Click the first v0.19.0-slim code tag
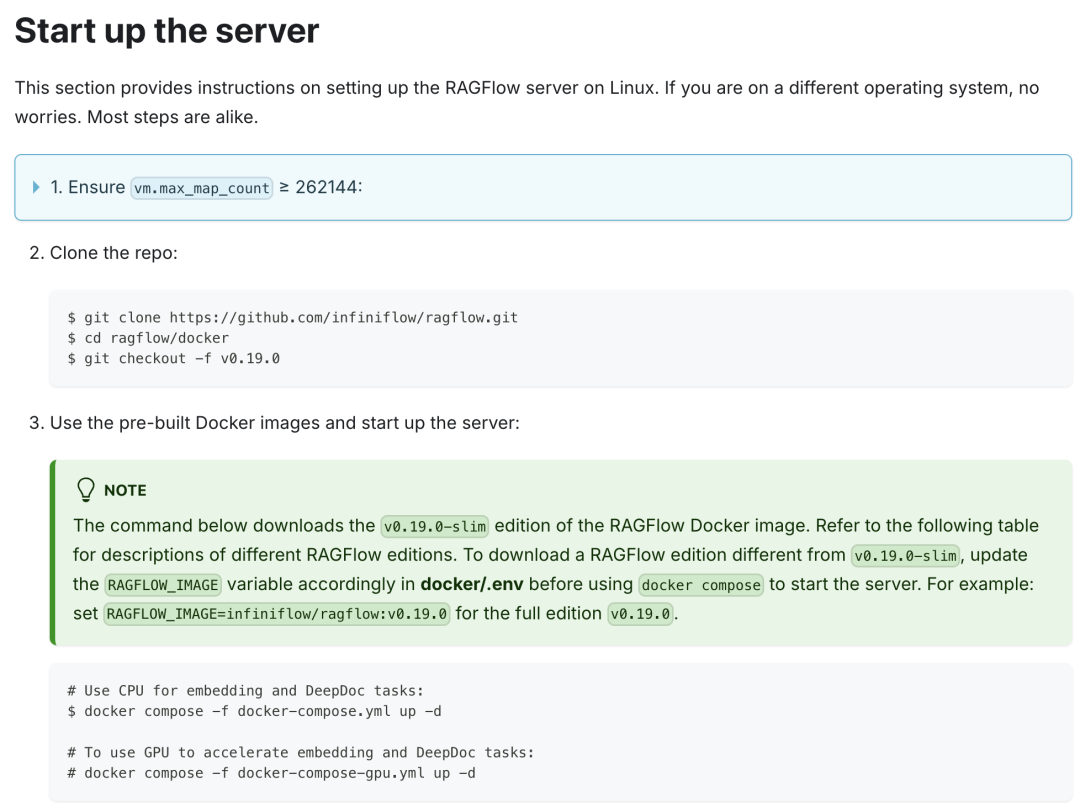1080x807 pixels. (435, 527)
